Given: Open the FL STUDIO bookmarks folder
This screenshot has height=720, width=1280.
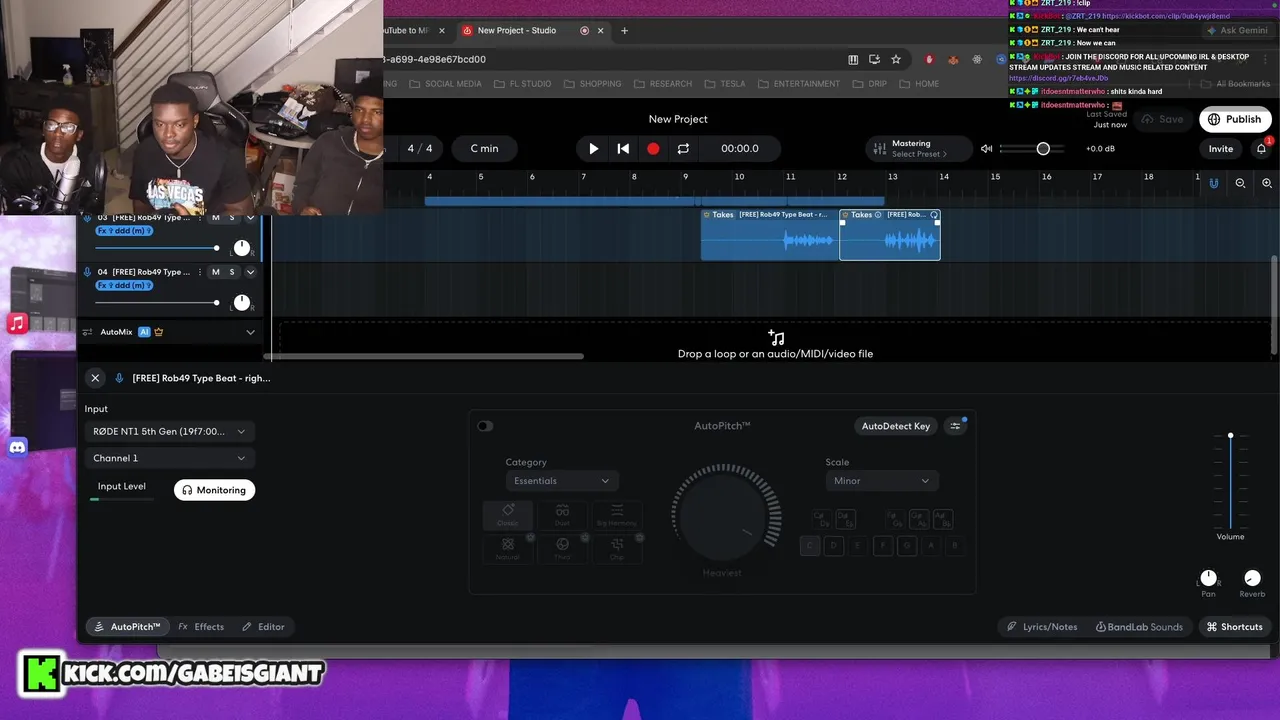Looking at the screenshot, I should [523, 84].
